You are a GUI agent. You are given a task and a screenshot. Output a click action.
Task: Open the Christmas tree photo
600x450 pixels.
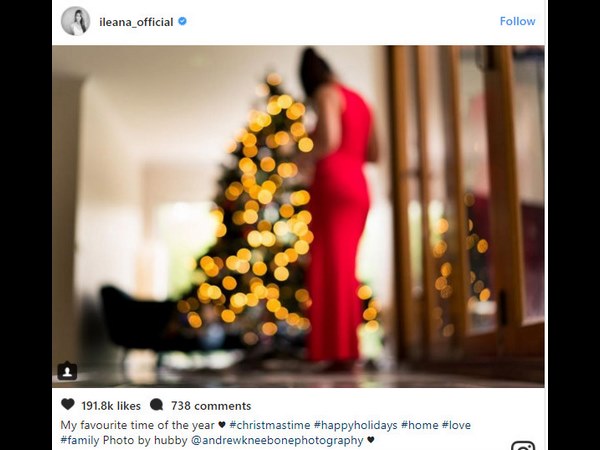pyautogui.click(x=298, y=217)
